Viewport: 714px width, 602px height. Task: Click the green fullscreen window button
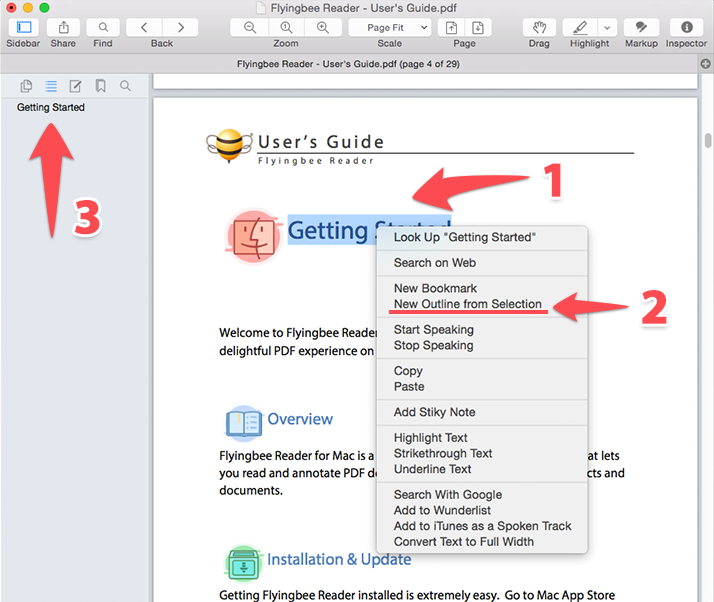[x=44, y=8]
